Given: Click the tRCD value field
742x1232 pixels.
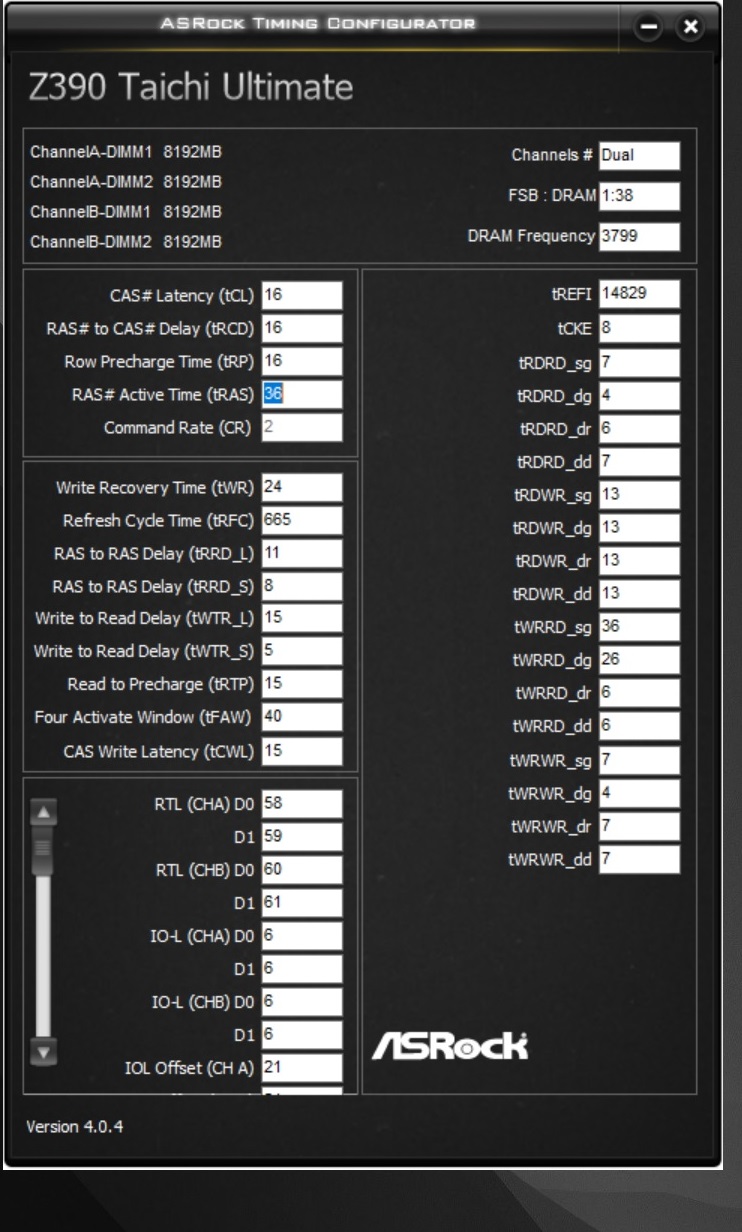Looking at the screenshot, I should click(x=302, y=329).
